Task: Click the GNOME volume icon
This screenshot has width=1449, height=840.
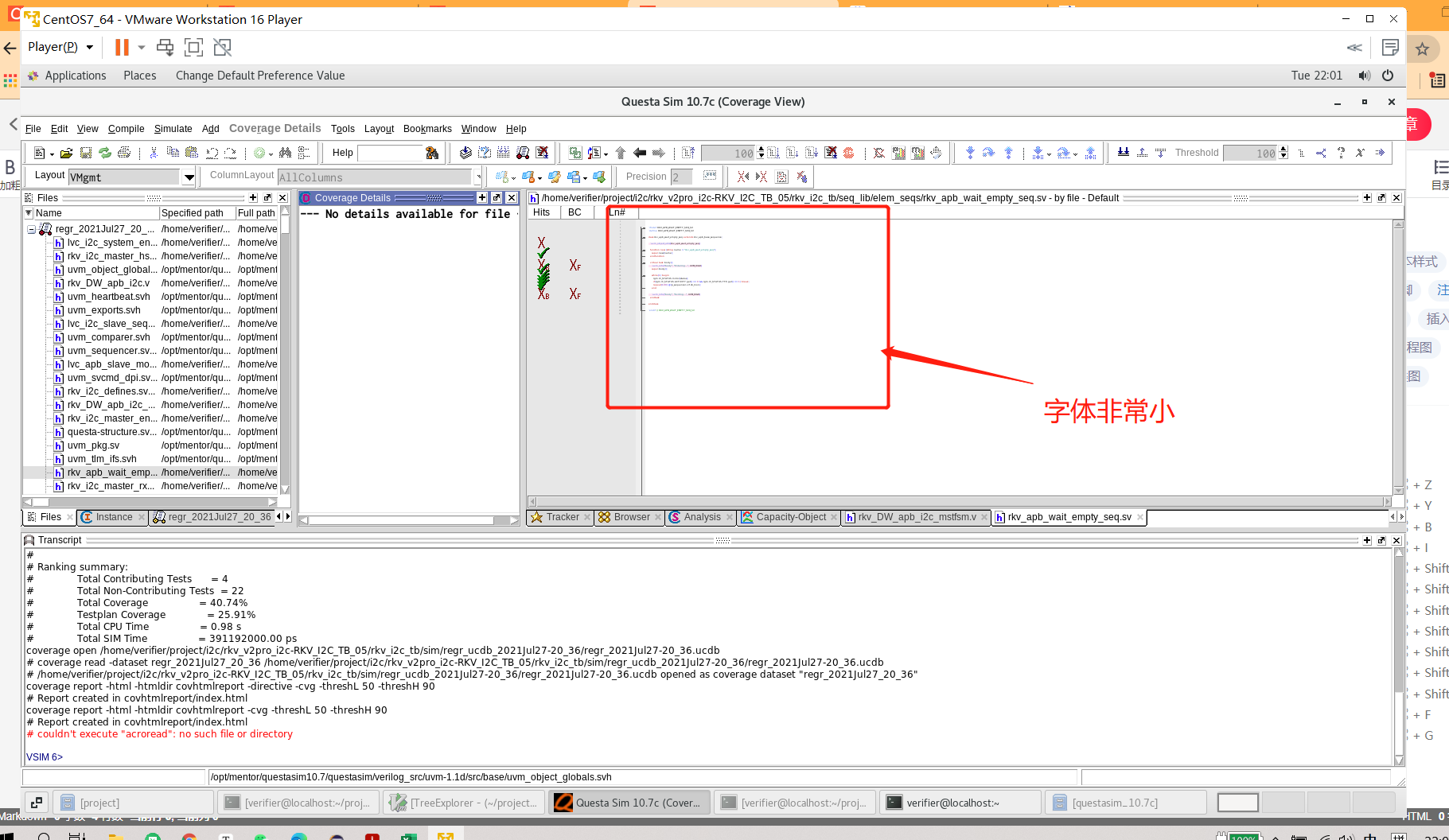Action: [1364, 76]
